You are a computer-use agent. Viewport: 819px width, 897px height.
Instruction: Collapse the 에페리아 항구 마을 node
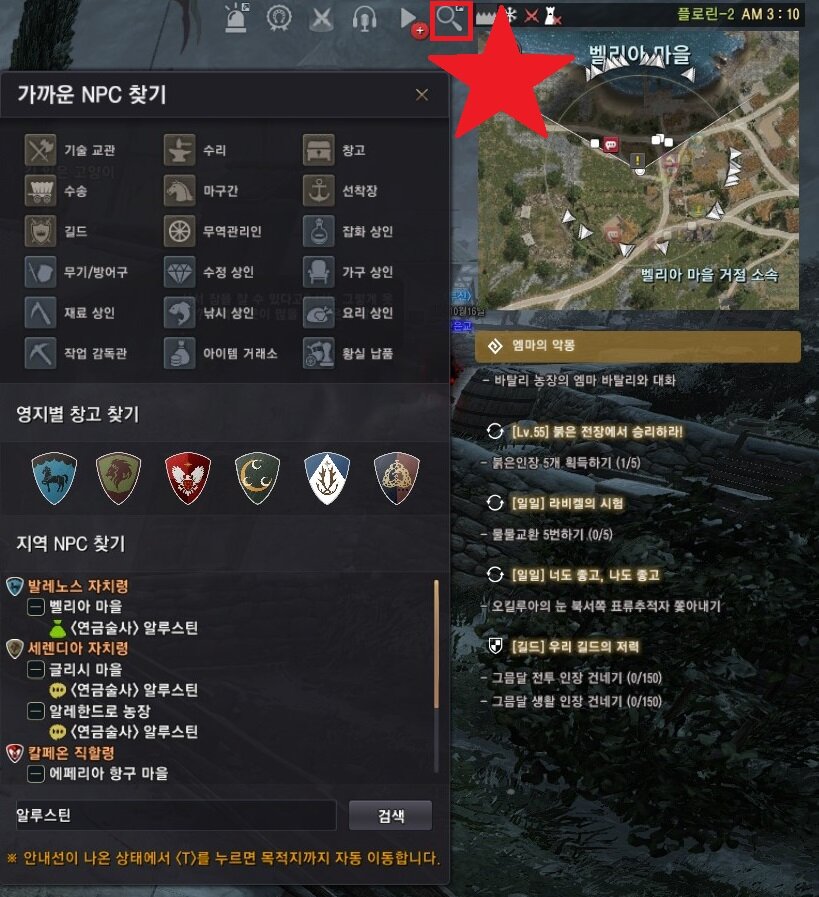(x=36, y=773)
